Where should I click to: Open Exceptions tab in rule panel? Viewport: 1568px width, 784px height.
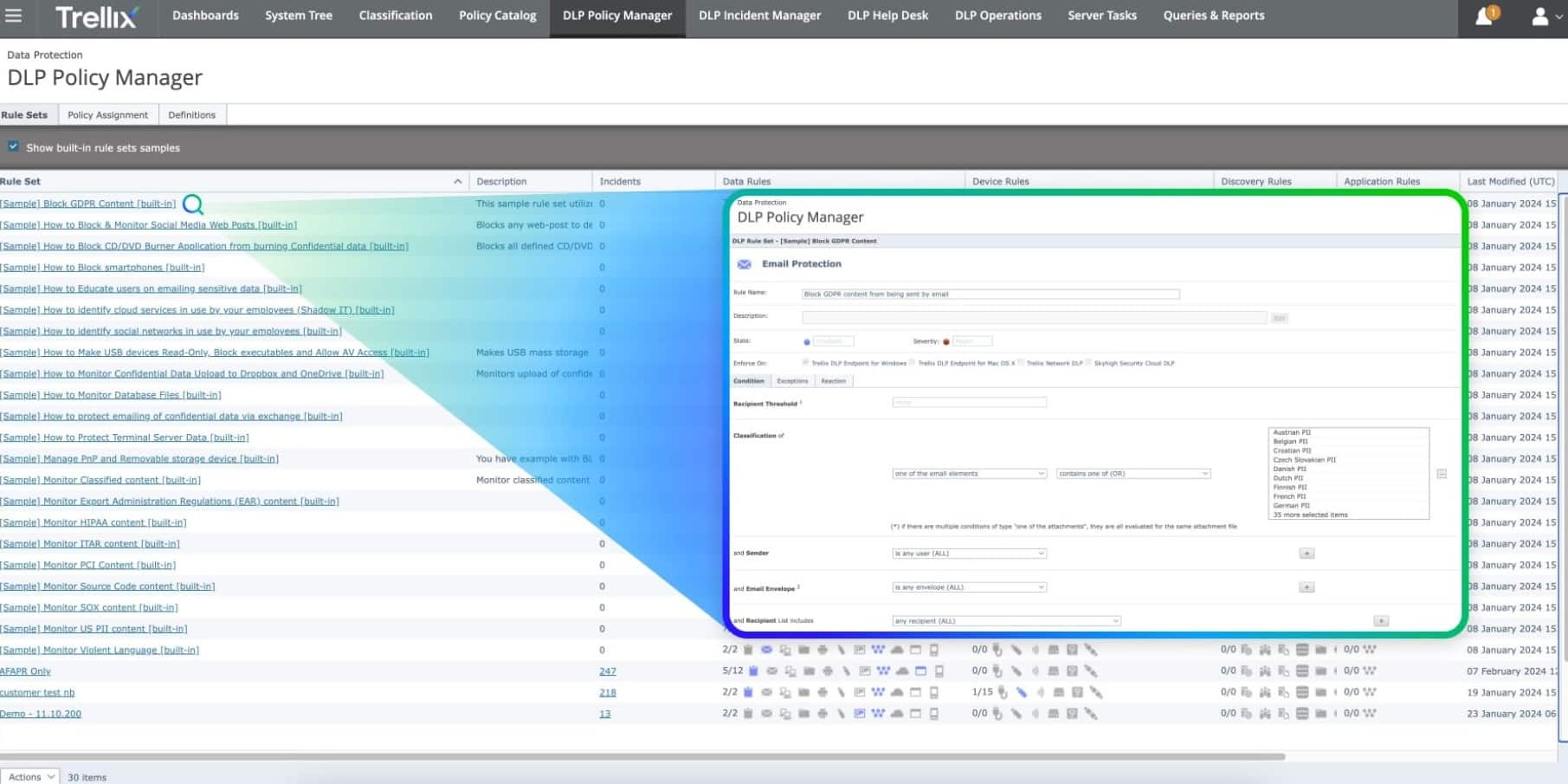click(x=792, y=381)
